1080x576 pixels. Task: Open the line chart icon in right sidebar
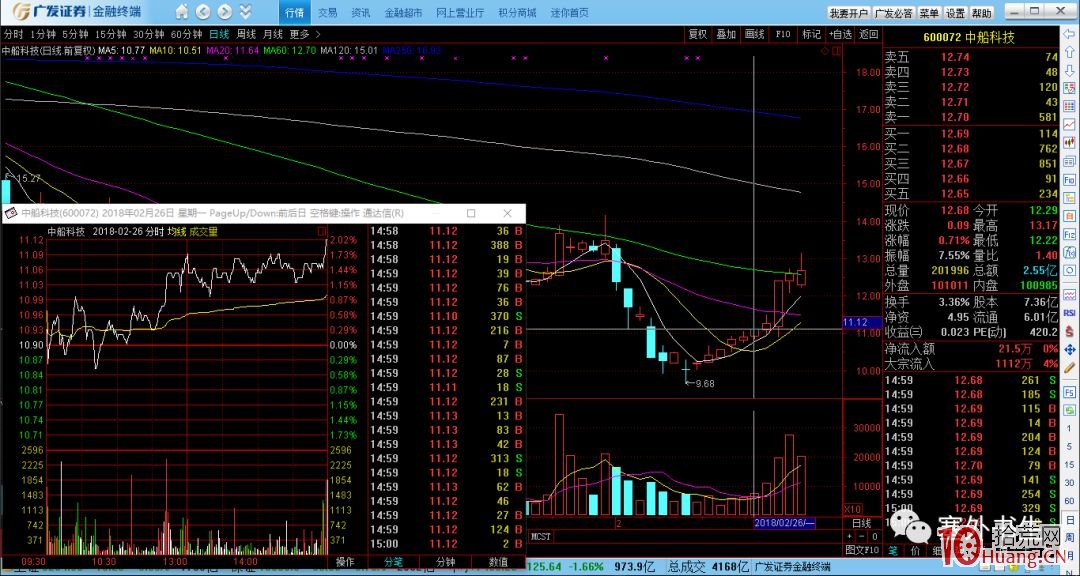click(1070, 125)
